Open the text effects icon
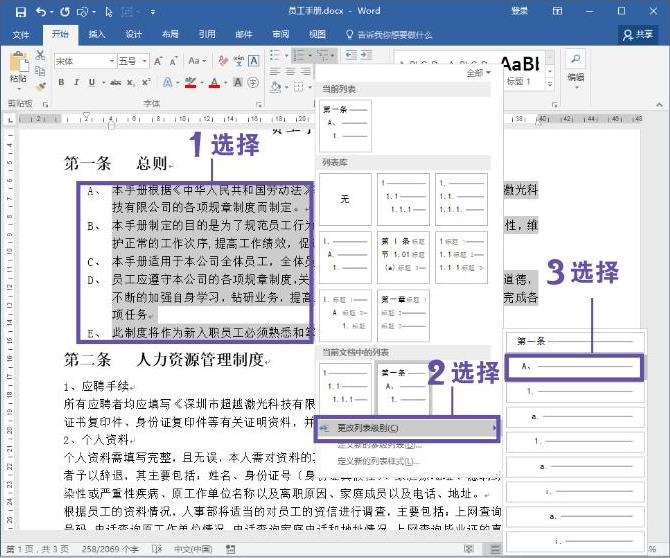This screenshot has width=670, height=558. click(x=168, y=82)
